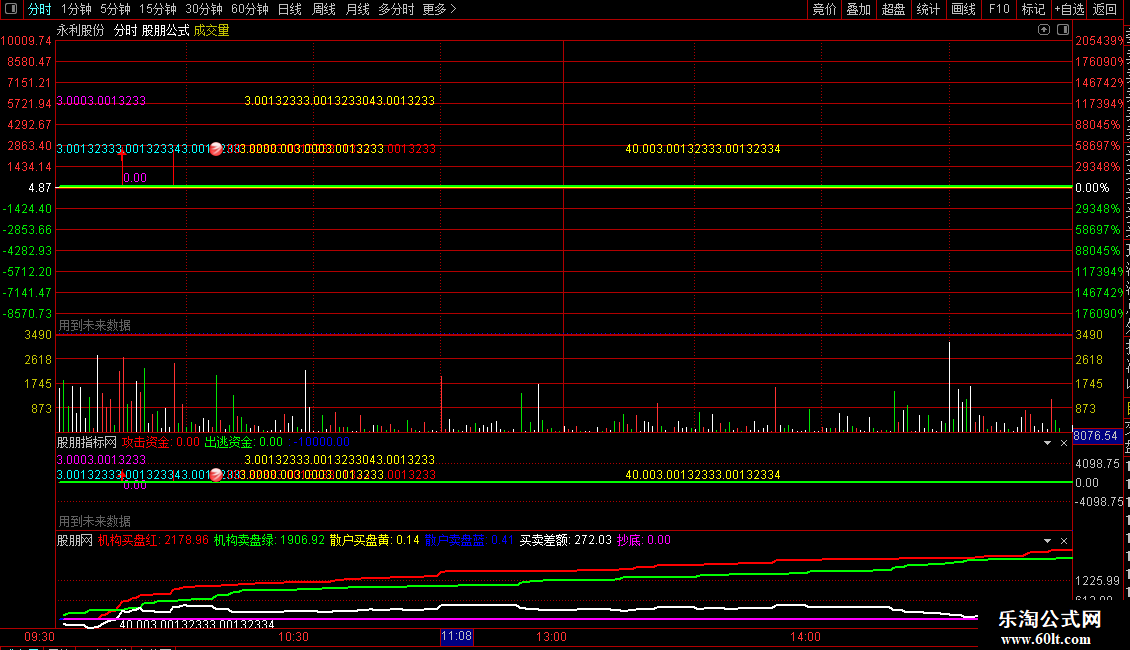Open F10 company info
The width and height of the screenshot is (1130, 650).
(x=999, y=9)
